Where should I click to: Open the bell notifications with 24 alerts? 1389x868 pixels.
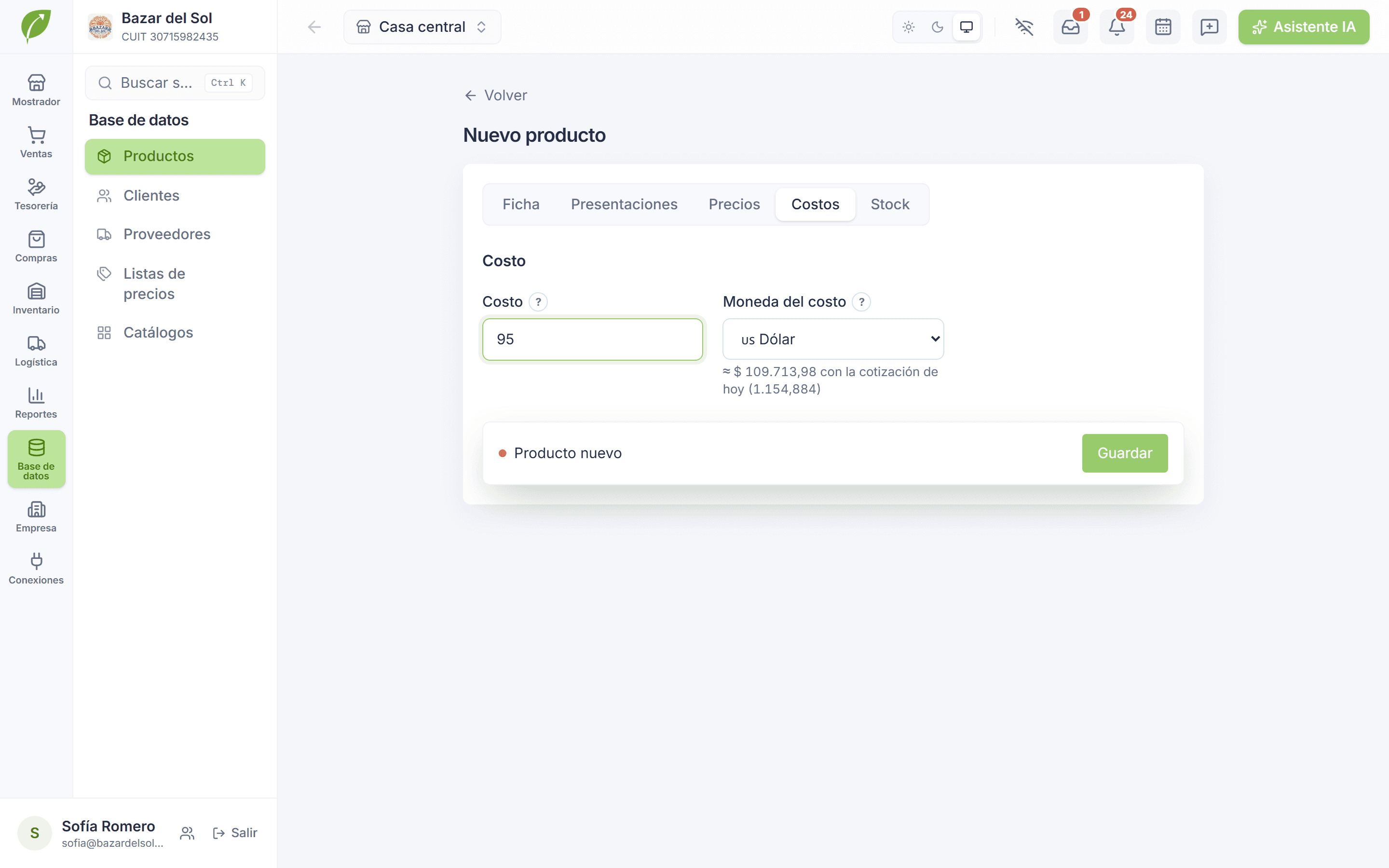coord(1117,27)
